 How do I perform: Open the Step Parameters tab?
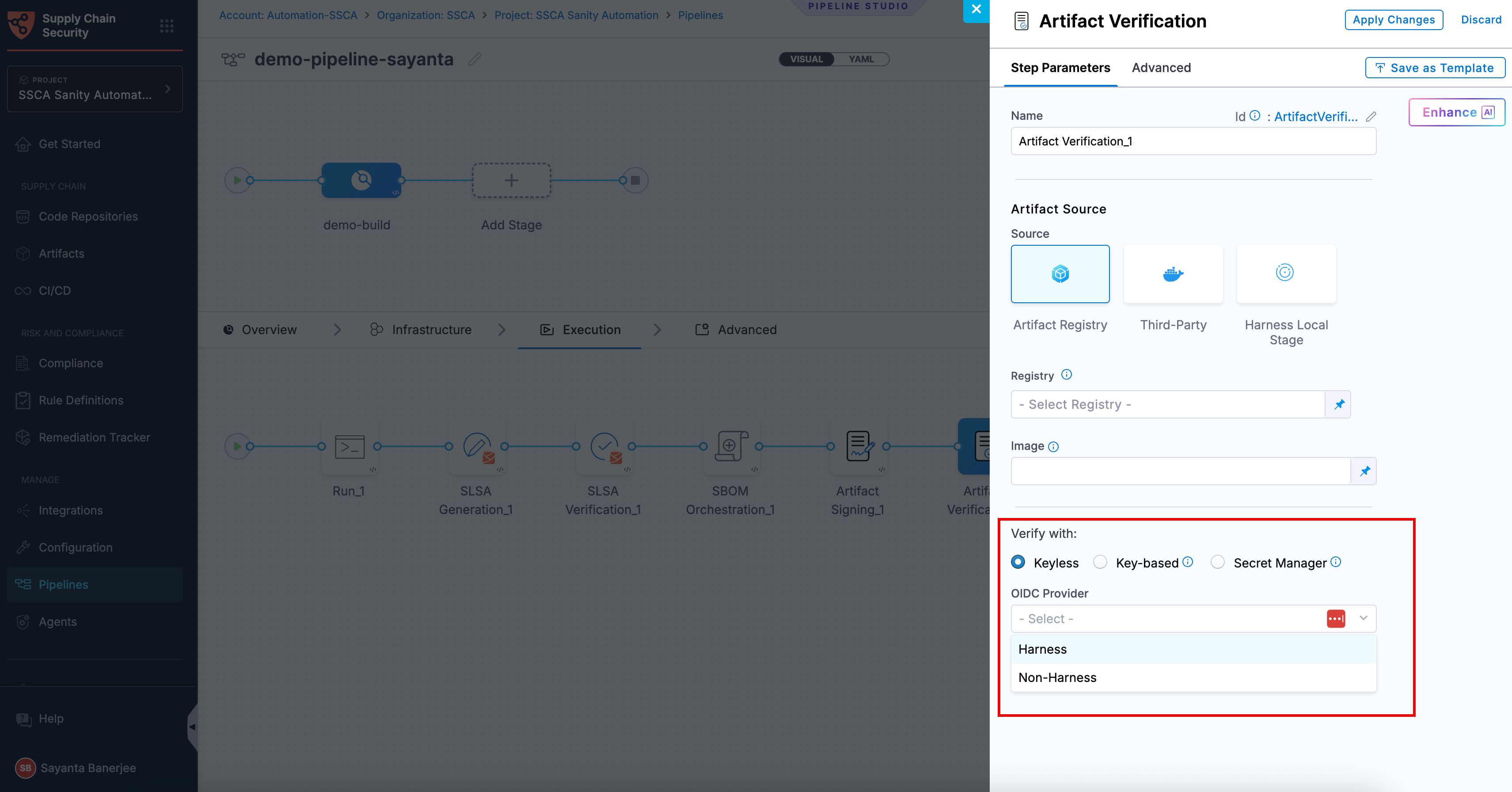1060,68
